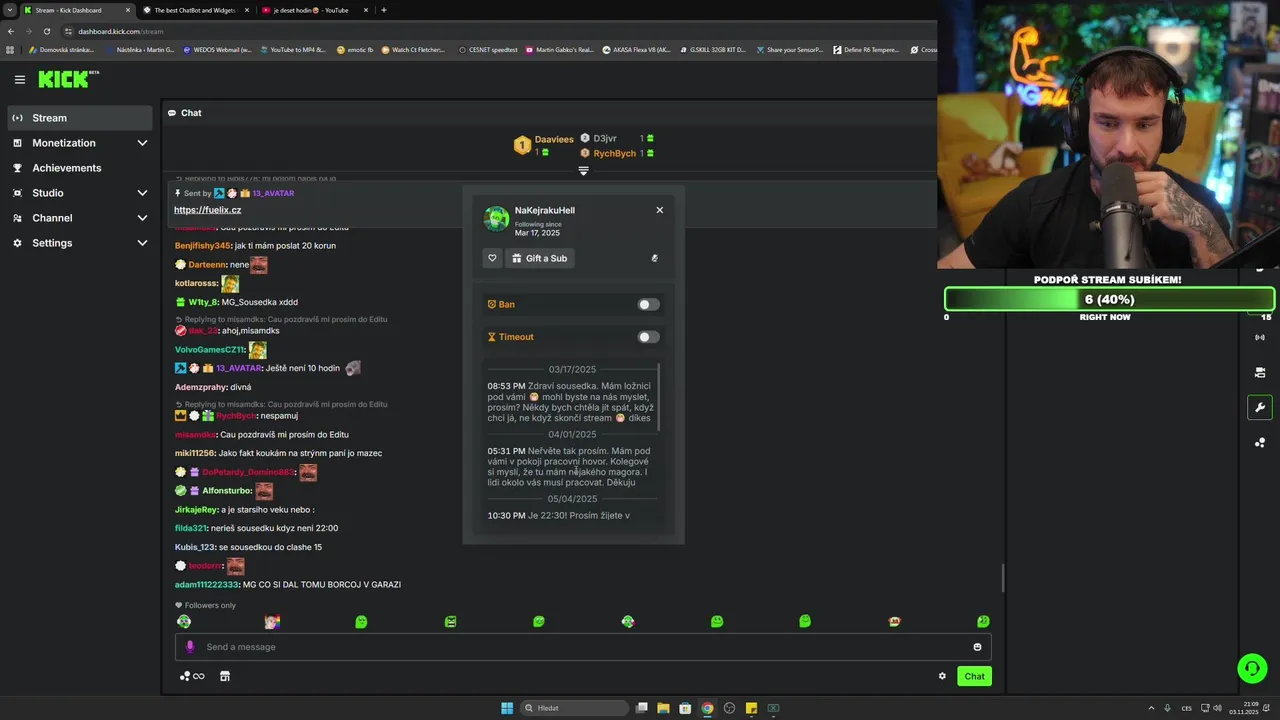Switch to The best ChatBot and Widgets tab
Viewport: 1280px width, 720px height.
(194, 10)
